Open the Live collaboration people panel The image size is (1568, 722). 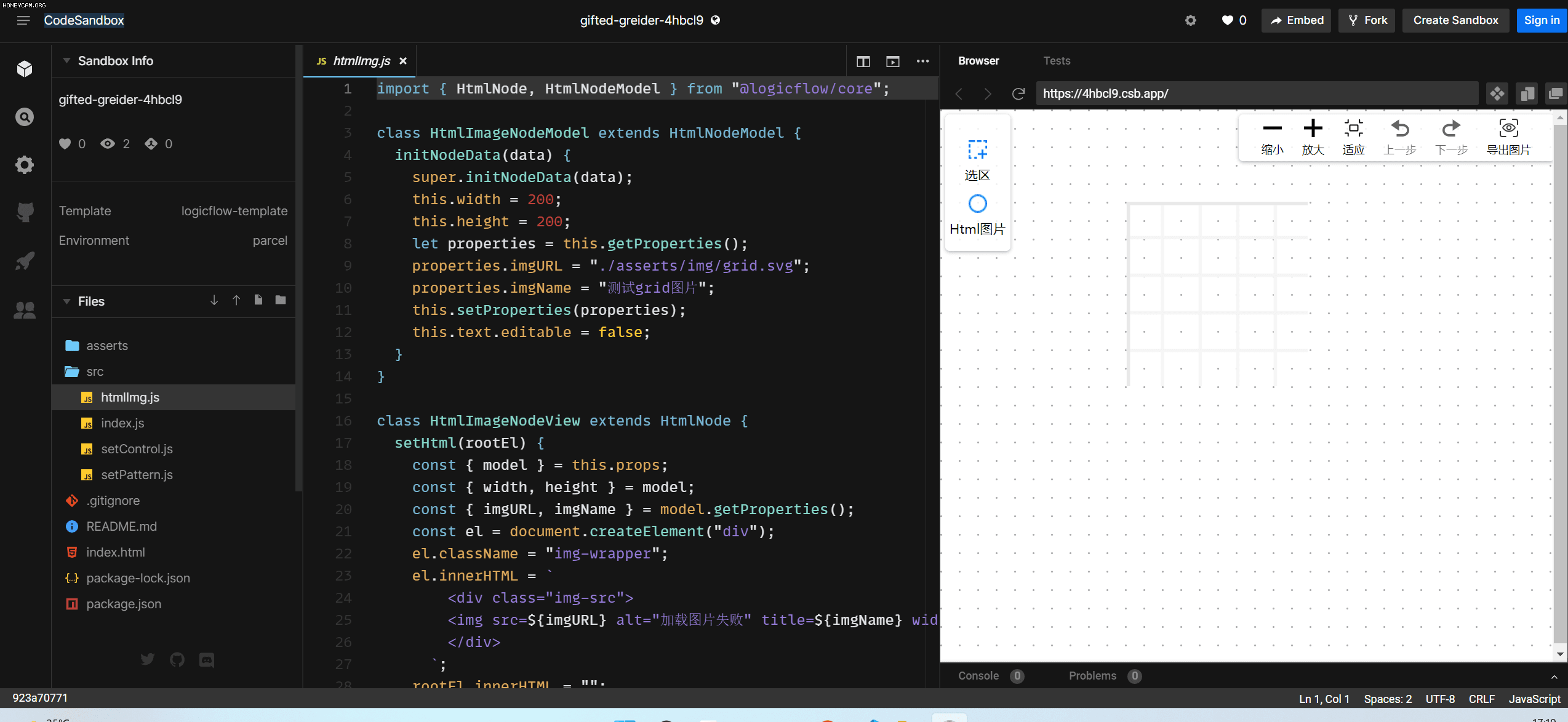(25, 309)
